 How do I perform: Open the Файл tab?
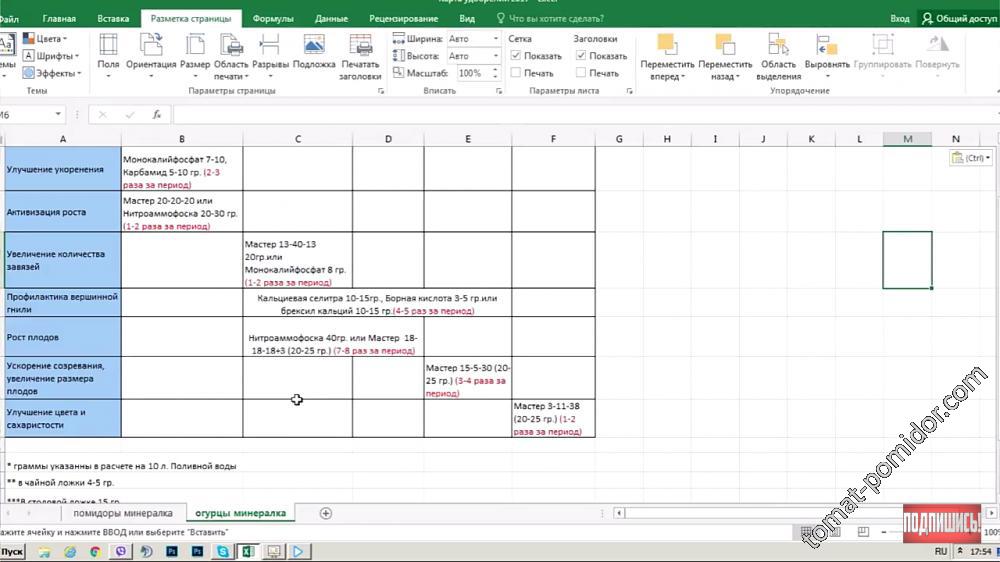click(x=9, y=19)
